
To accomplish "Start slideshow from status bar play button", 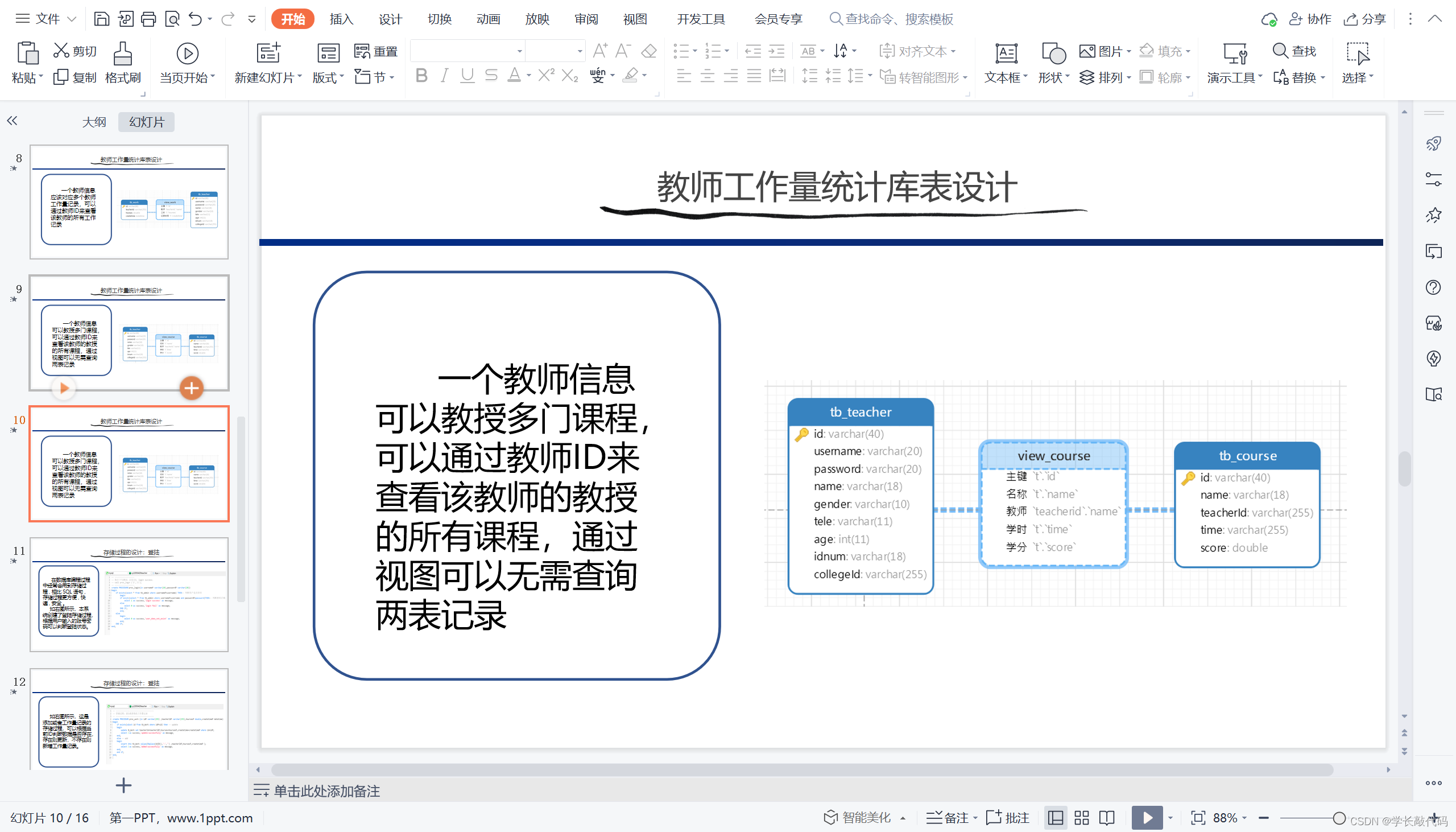I will pos(1147,818).
